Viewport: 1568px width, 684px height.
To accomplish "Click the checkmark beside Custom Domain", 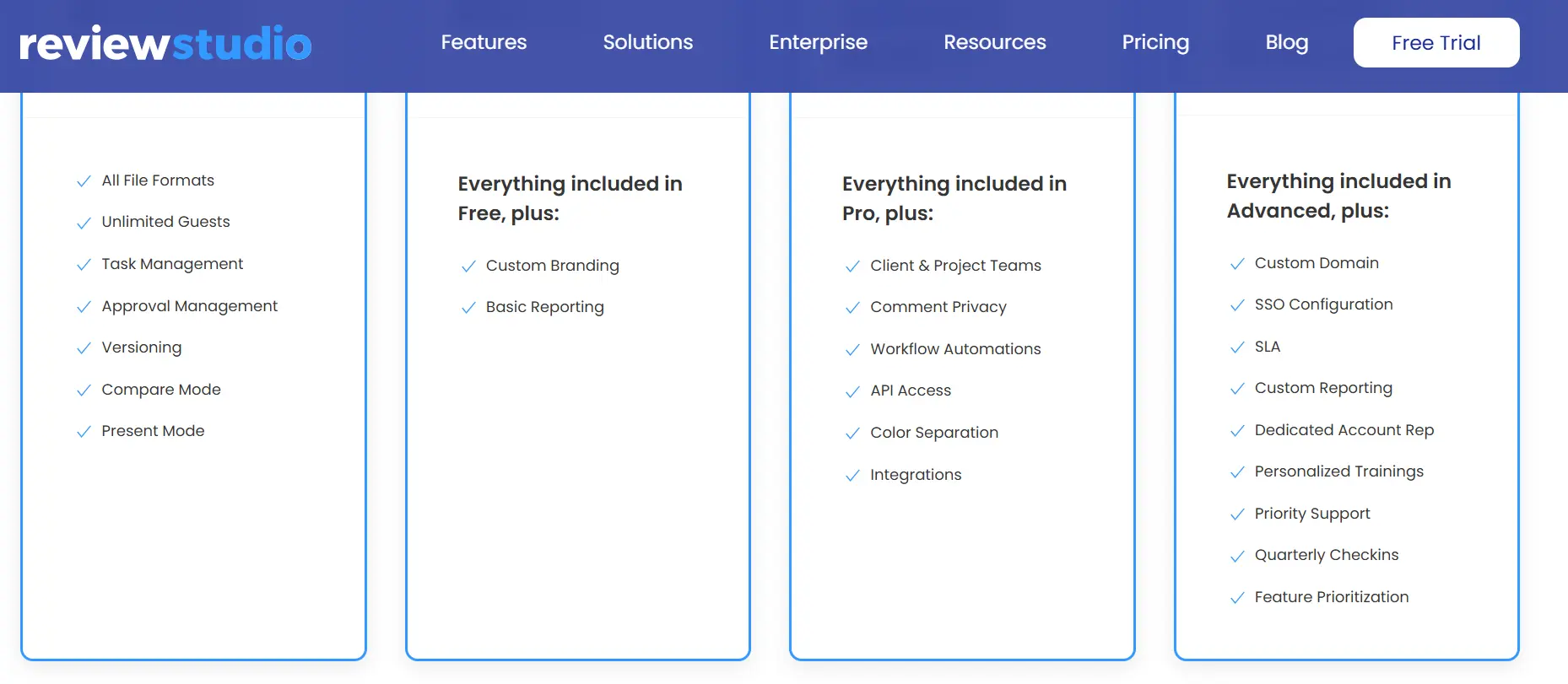I will (1237, 263).
